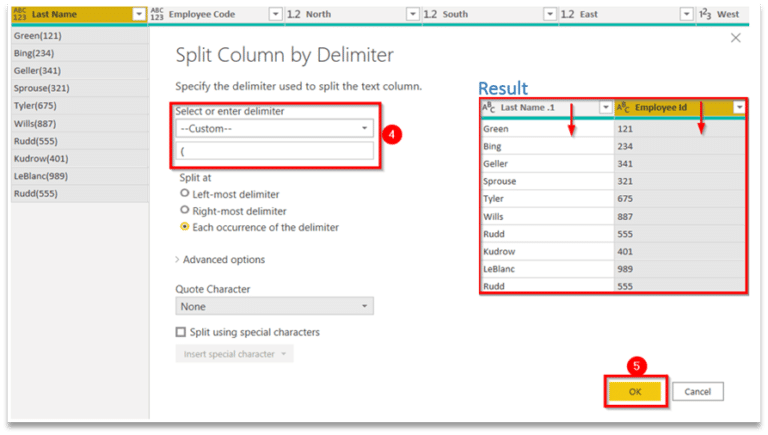Enable Split using special characters checkbox
The width and height of the screenshot is (768, 435).
181,332
